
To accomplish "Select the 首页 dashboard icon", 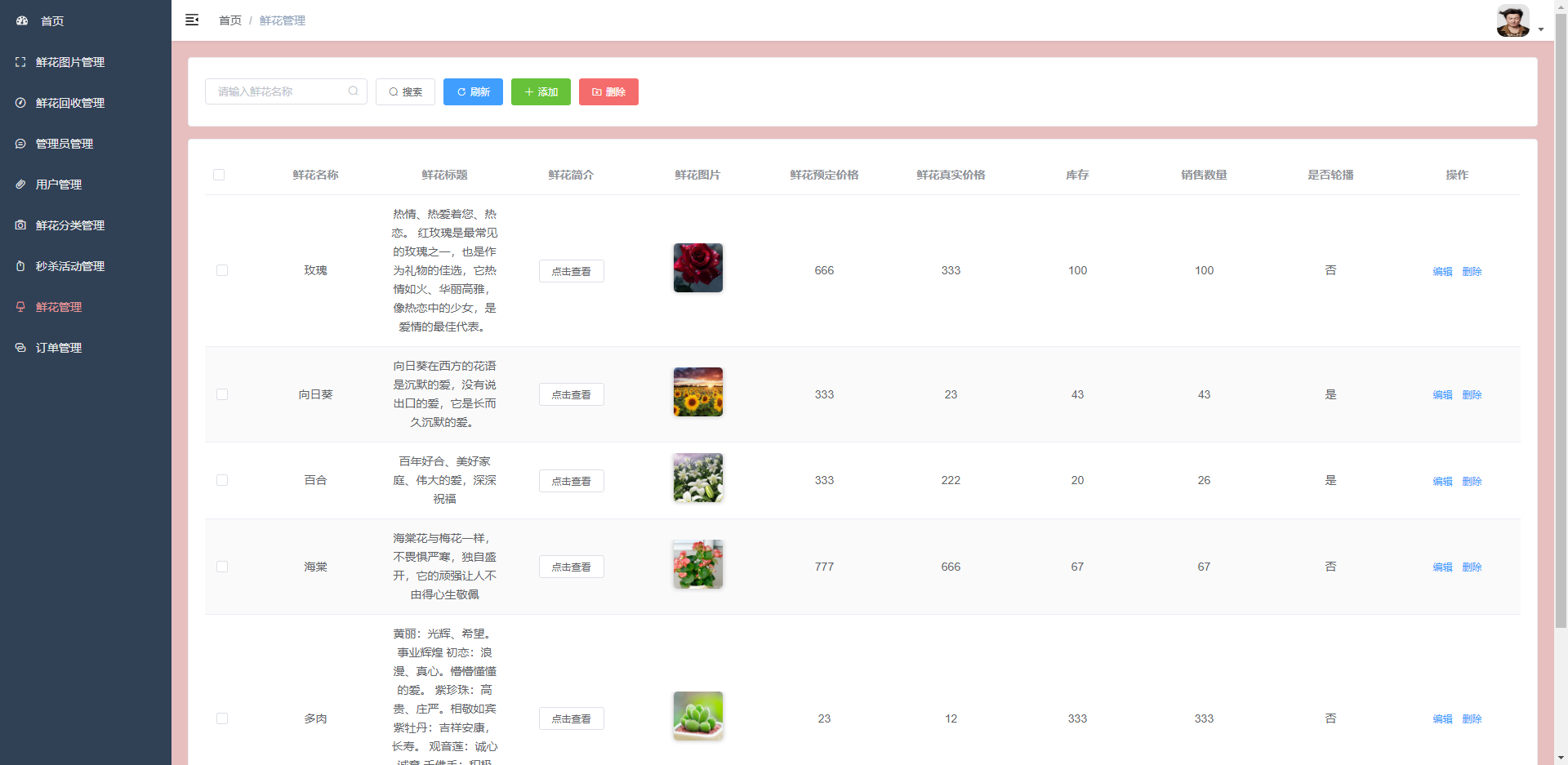I will tap(20, 20).
